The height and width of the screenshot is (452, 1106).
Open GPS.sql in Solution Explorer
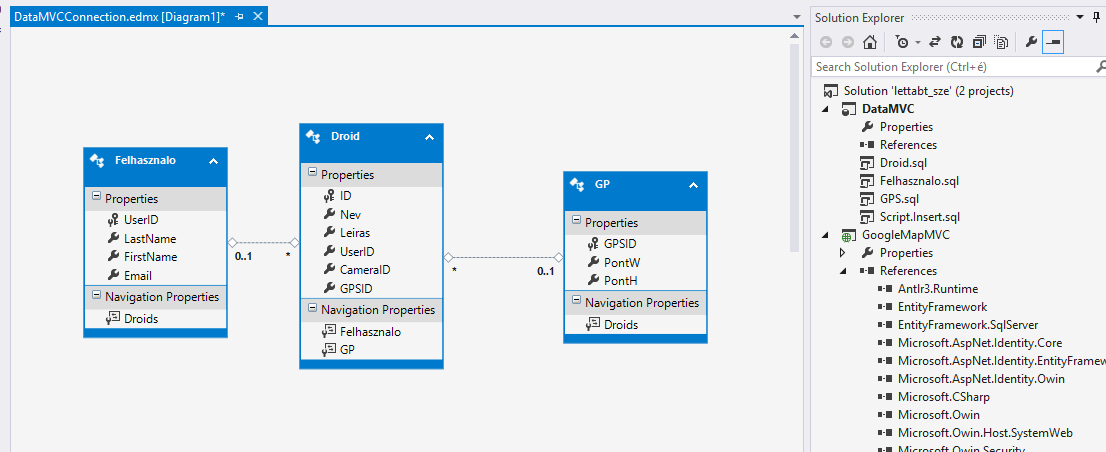[x=899, y=199]
